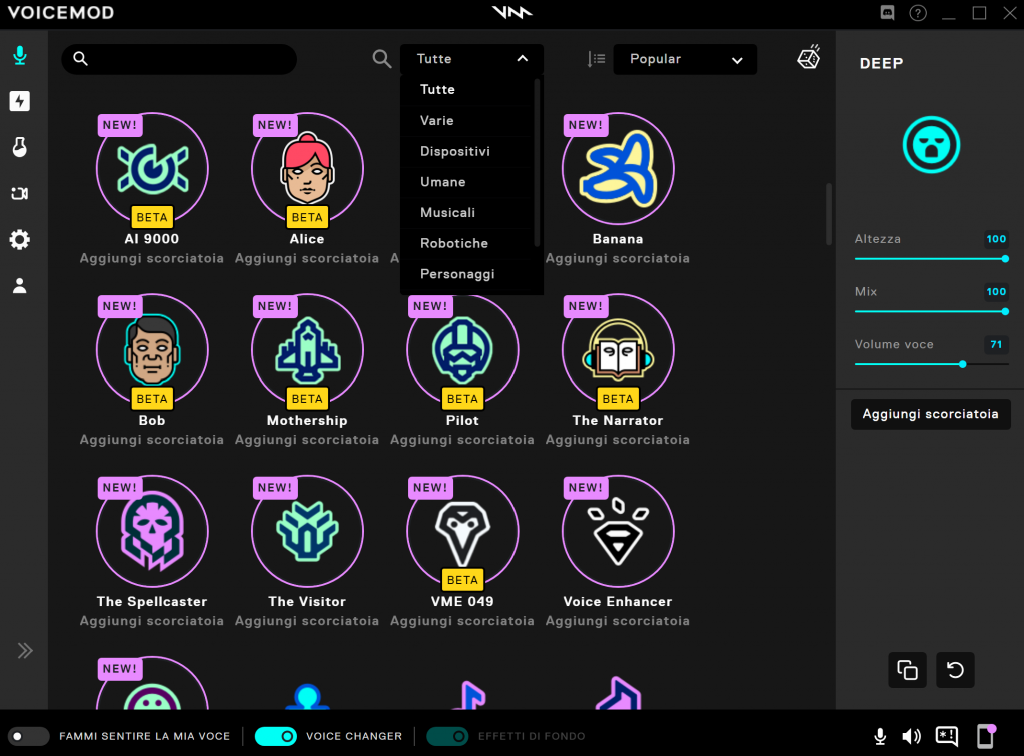
Task: Choose Musicali category option
Action: tap(468, 212)
